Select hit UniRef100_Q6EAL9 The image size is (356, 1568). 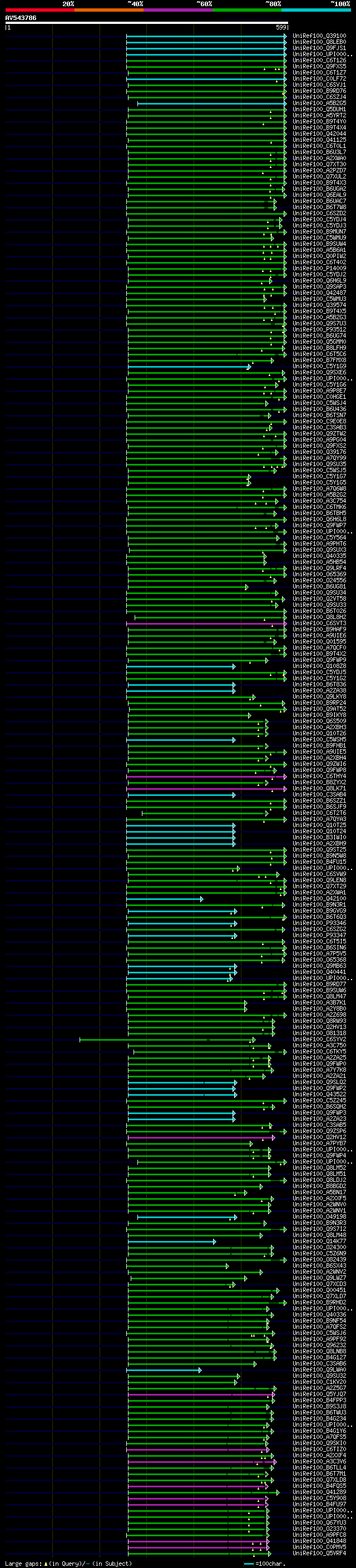[x=319, y=195]
